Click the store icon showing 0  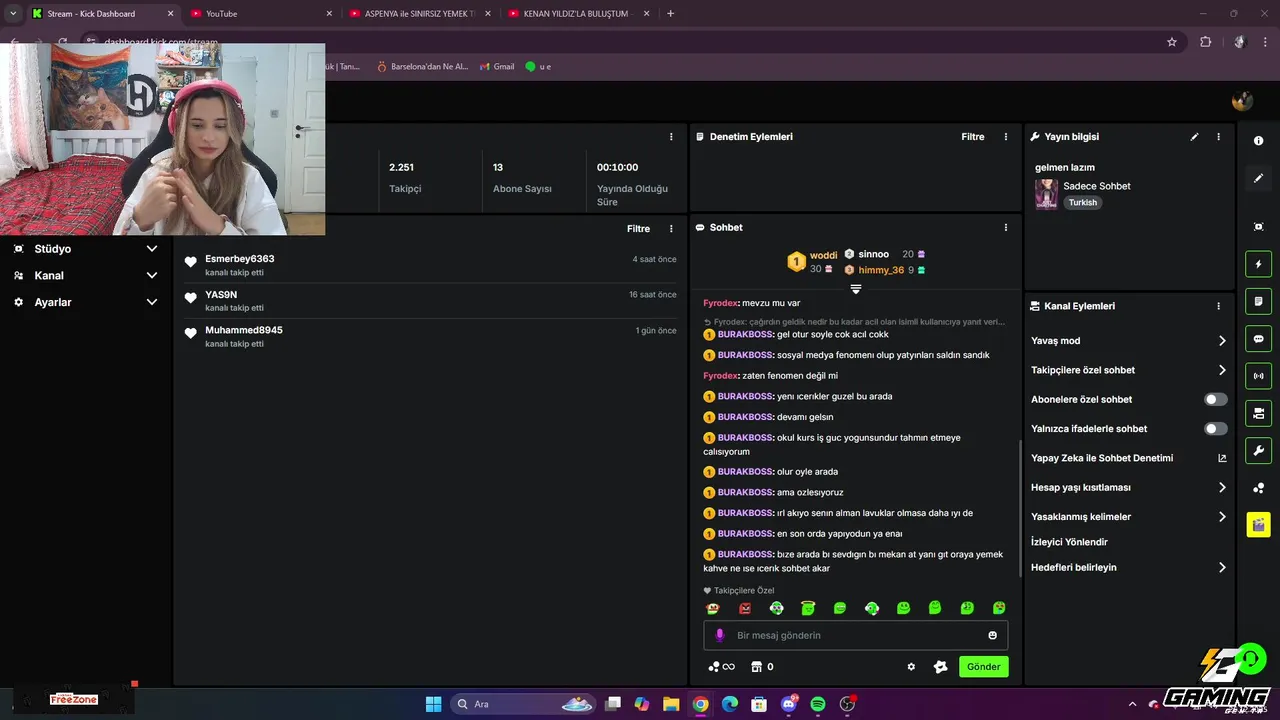point(762,667)
